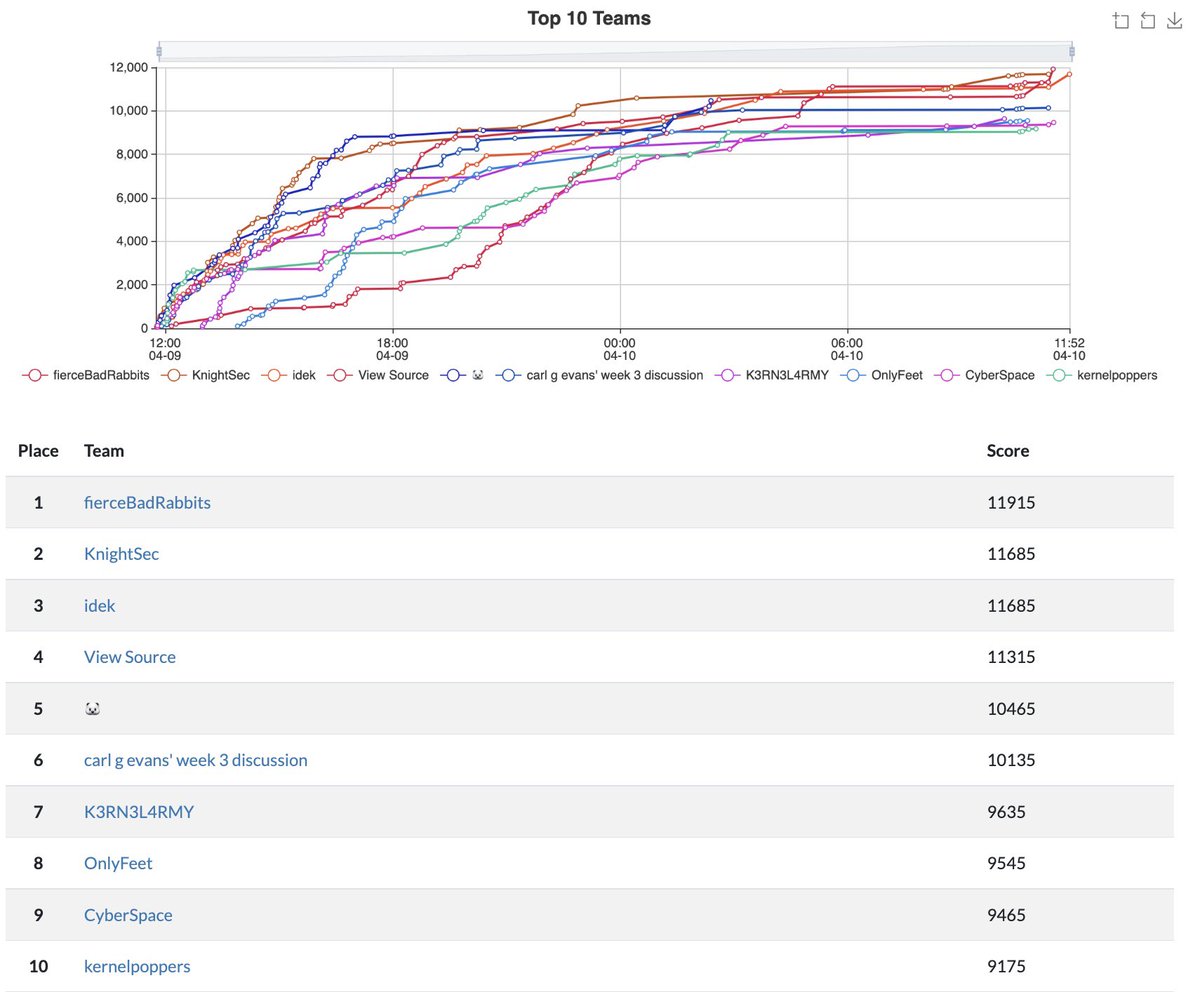This screenshot has height=992, width=1200.
Task: Toggle OnlyFeet series in chart legend
Action: point(881,375)
